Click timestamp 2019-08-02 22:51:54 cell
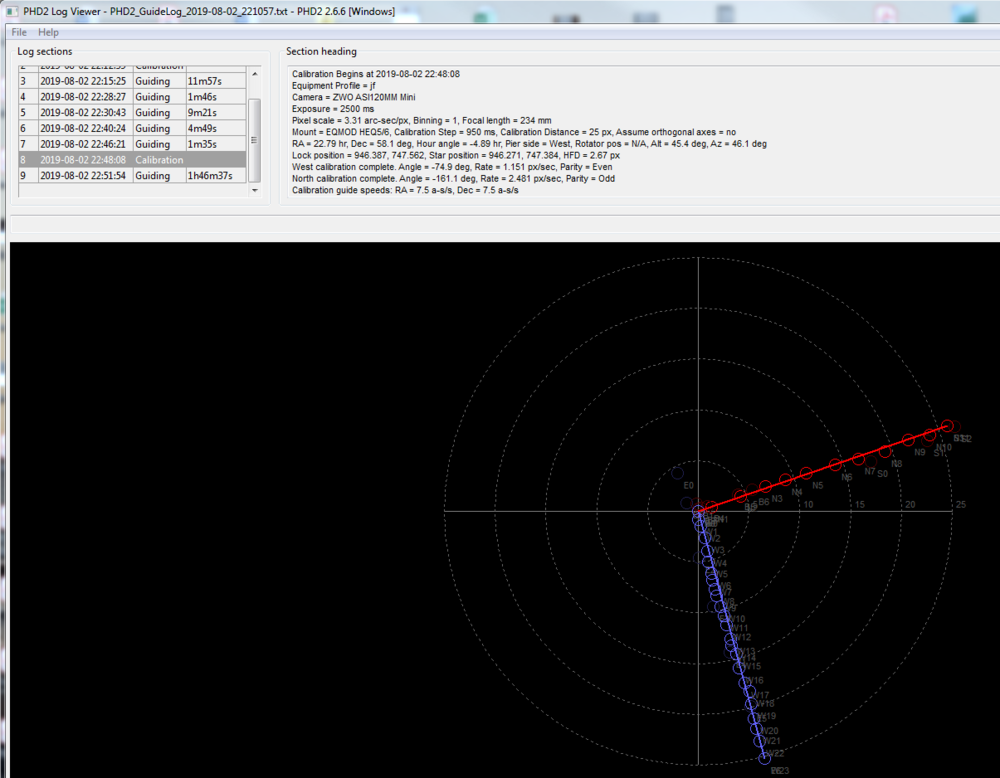The image size is (1000, 778). click(x=84, y=175)
